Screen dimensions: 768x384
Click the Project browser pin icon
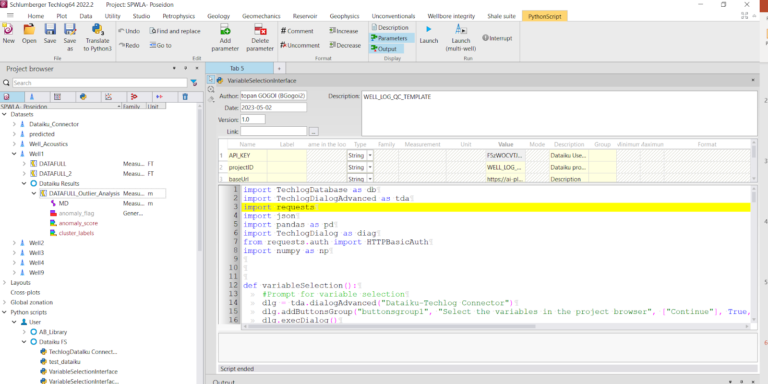point(186,69)
